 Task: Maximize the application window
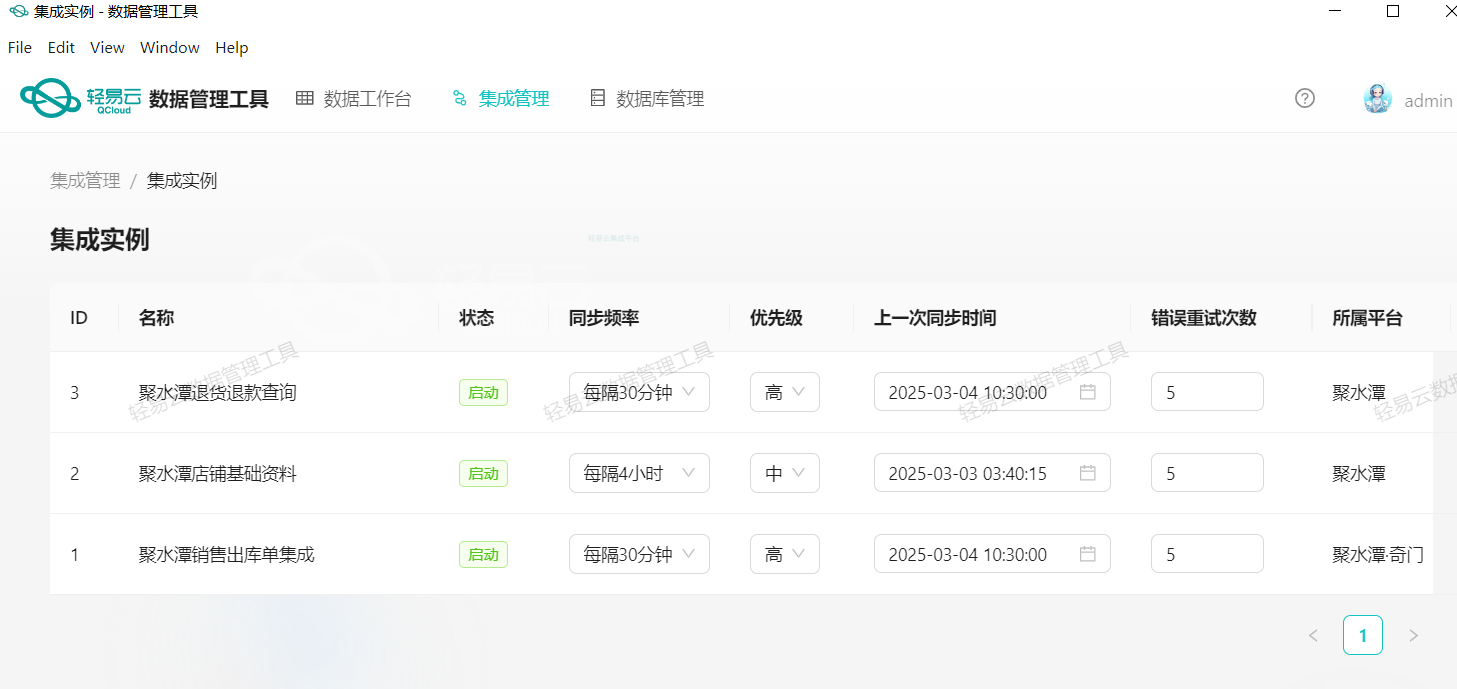point(1392,12)
